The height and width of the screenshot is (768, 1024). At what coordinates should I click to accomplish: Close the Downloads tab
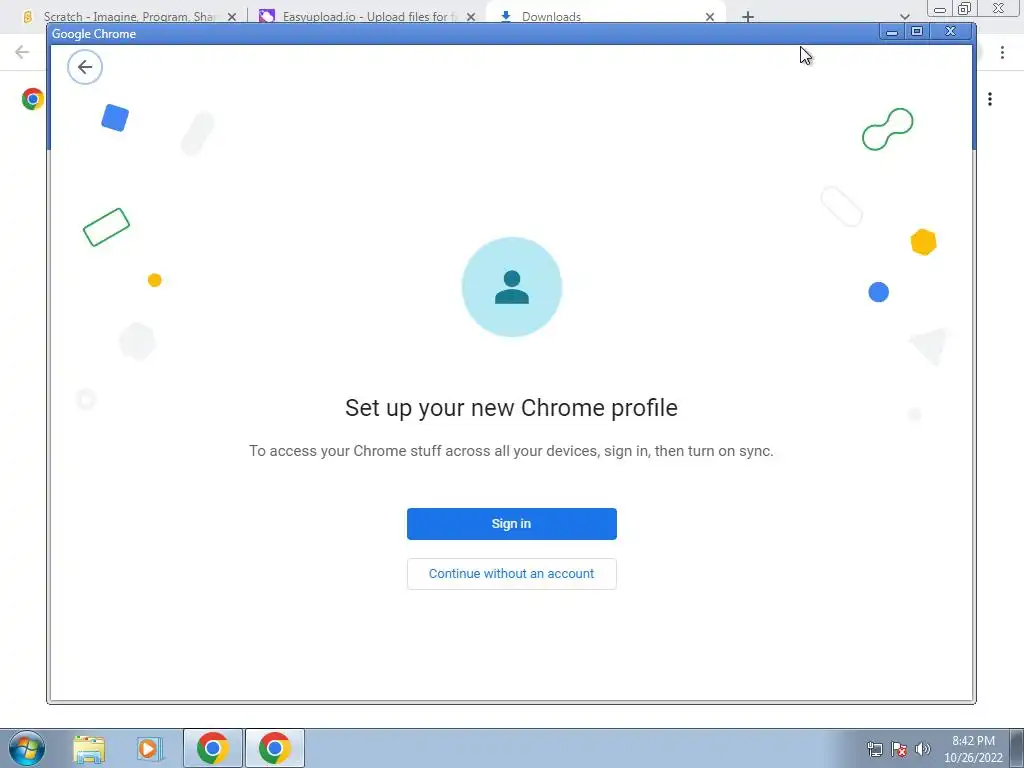710,17
